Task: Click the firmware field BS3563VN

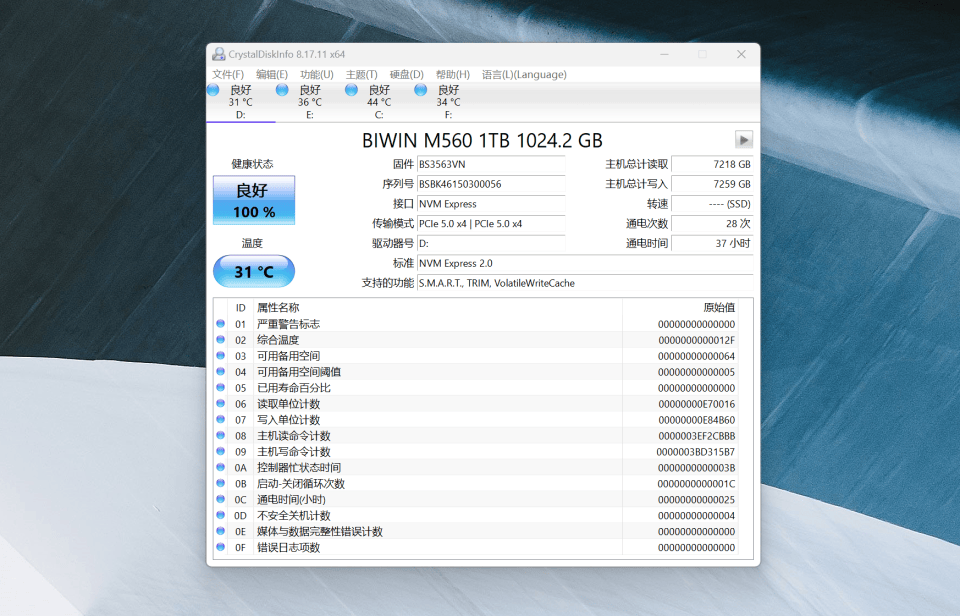Action: point(491,164)
